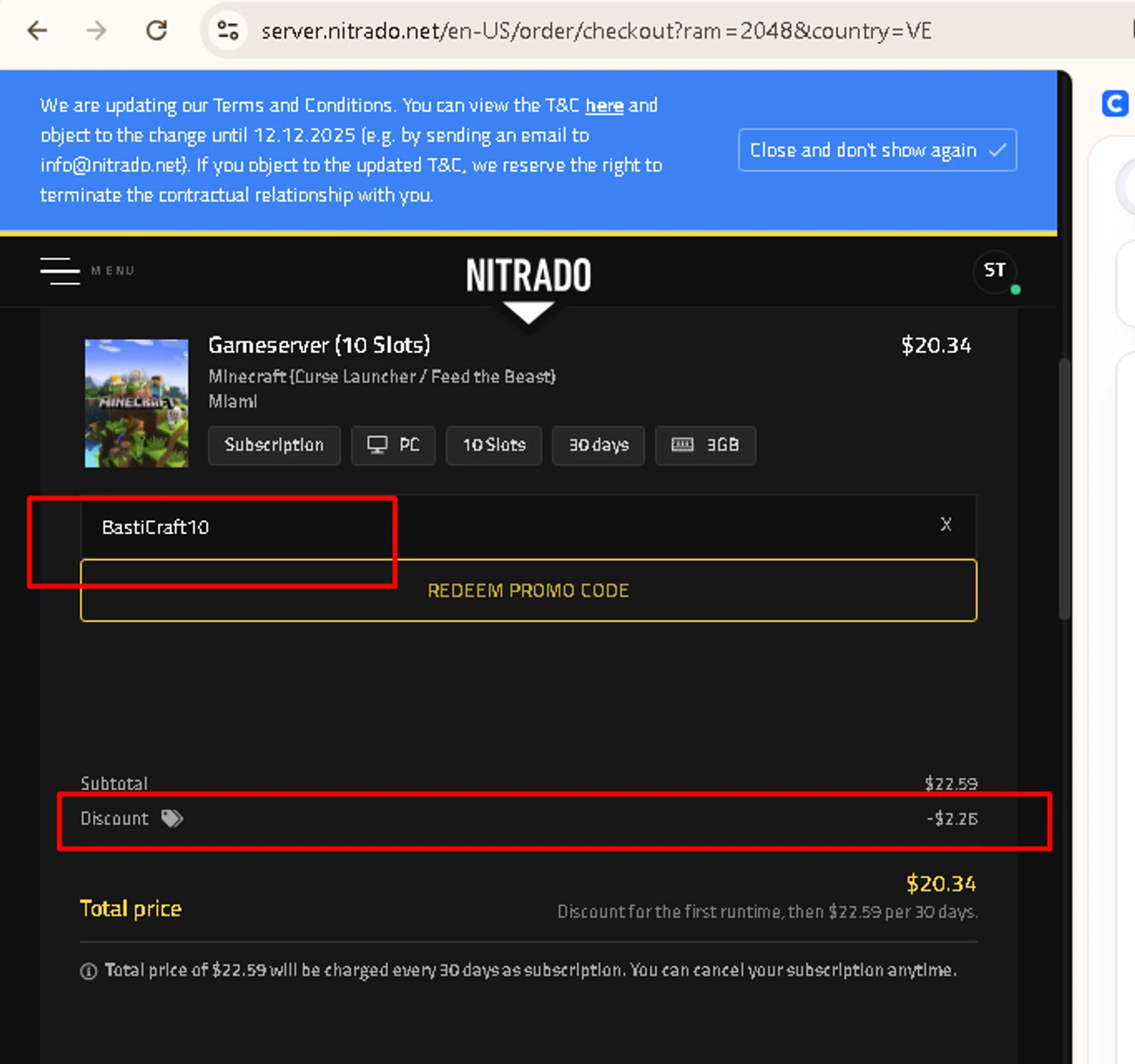The width and height of the screenshot is (1135, 1064).
Task: Click the page vertical scrollbar
Action: [x=1064, y=489]
